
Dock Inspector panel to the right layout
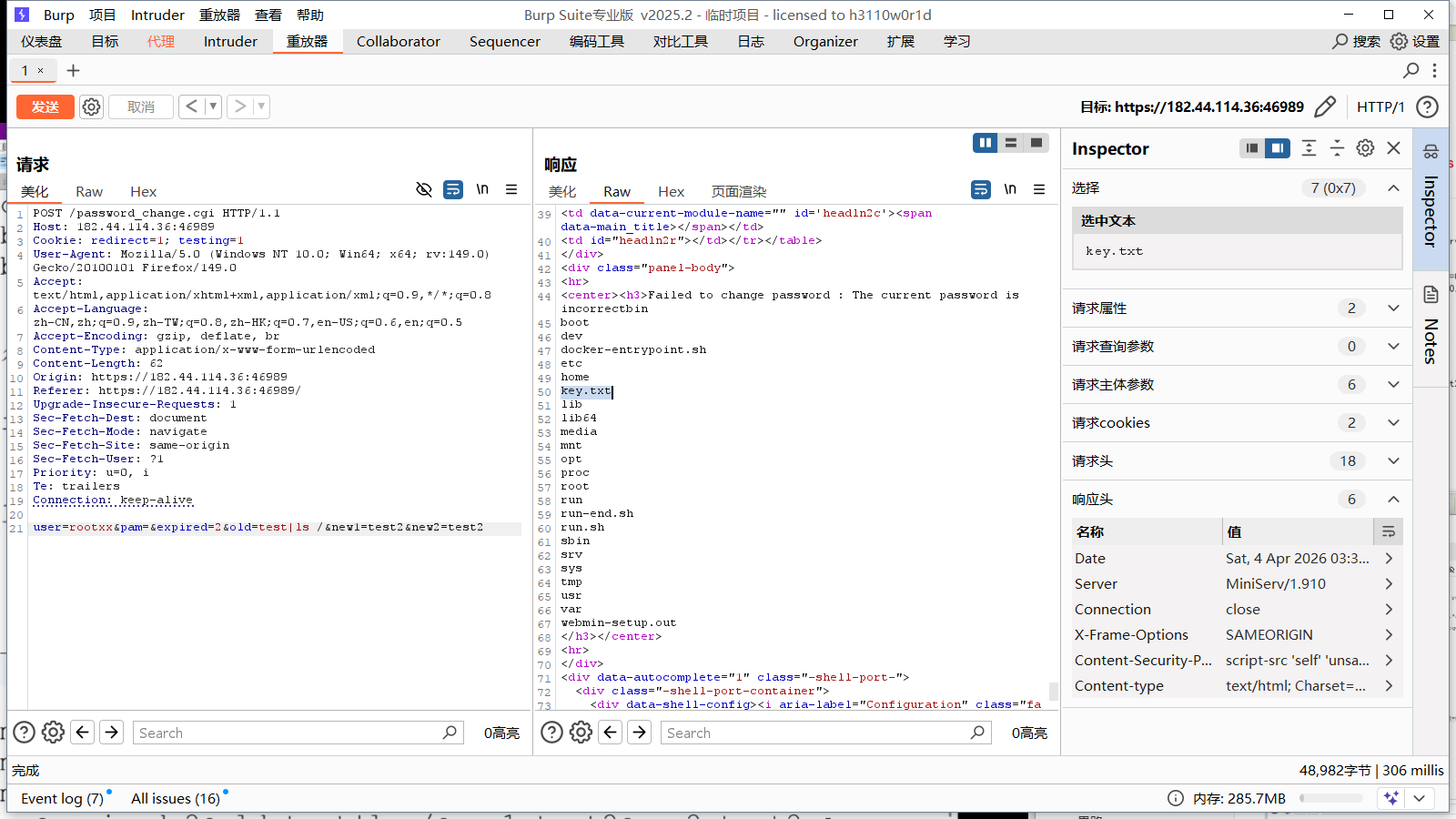(x=1278, y=147)
